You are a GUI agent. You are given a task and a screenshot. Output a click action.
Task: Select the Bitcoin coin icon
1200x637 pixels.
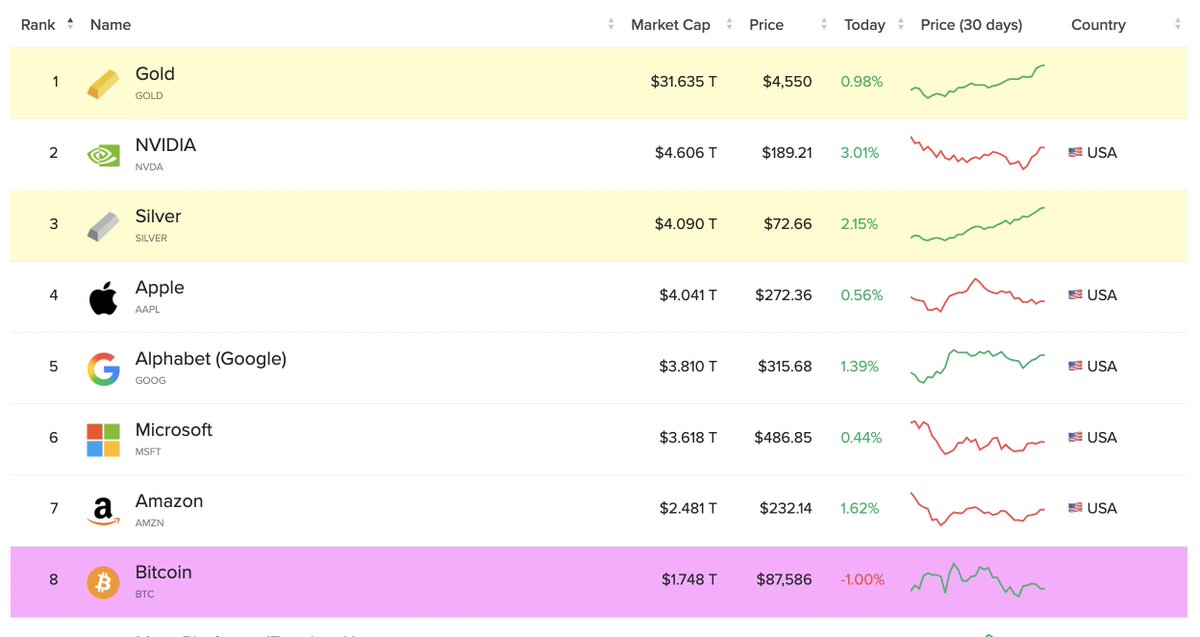[x=103, y=579]
